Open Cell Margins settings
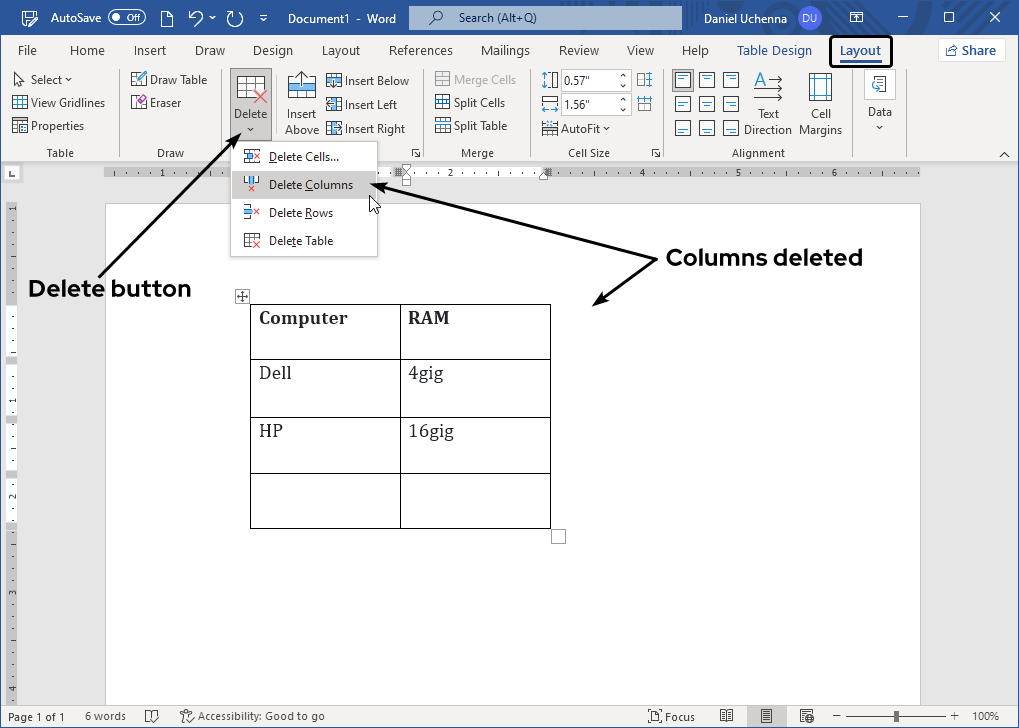This screenshot has height=728, width=1019. [820, 104]
